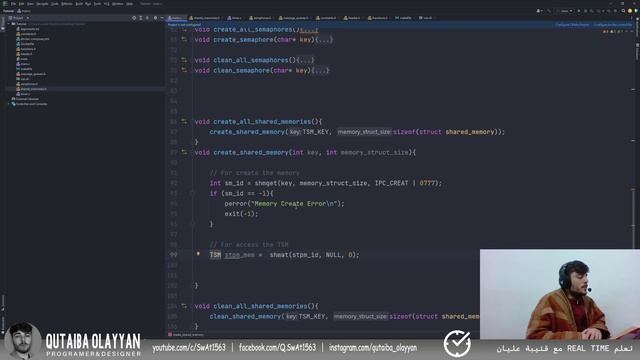
Task: Open Project panel settings gear
Action: 155,18
